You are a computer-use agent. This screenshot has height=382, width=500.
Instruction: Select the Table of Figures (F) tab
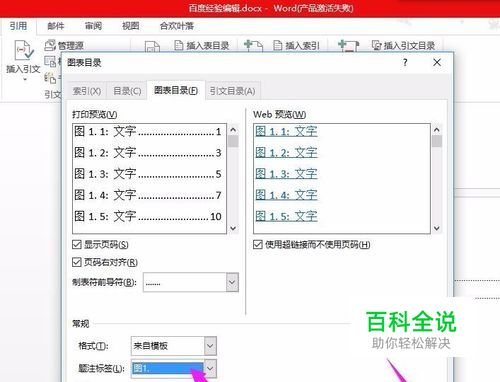tap(176, 90)
